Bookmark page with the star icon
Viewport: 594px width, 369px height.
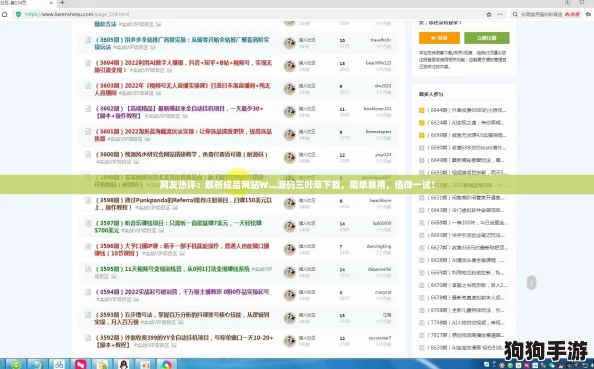click(489, 14)
